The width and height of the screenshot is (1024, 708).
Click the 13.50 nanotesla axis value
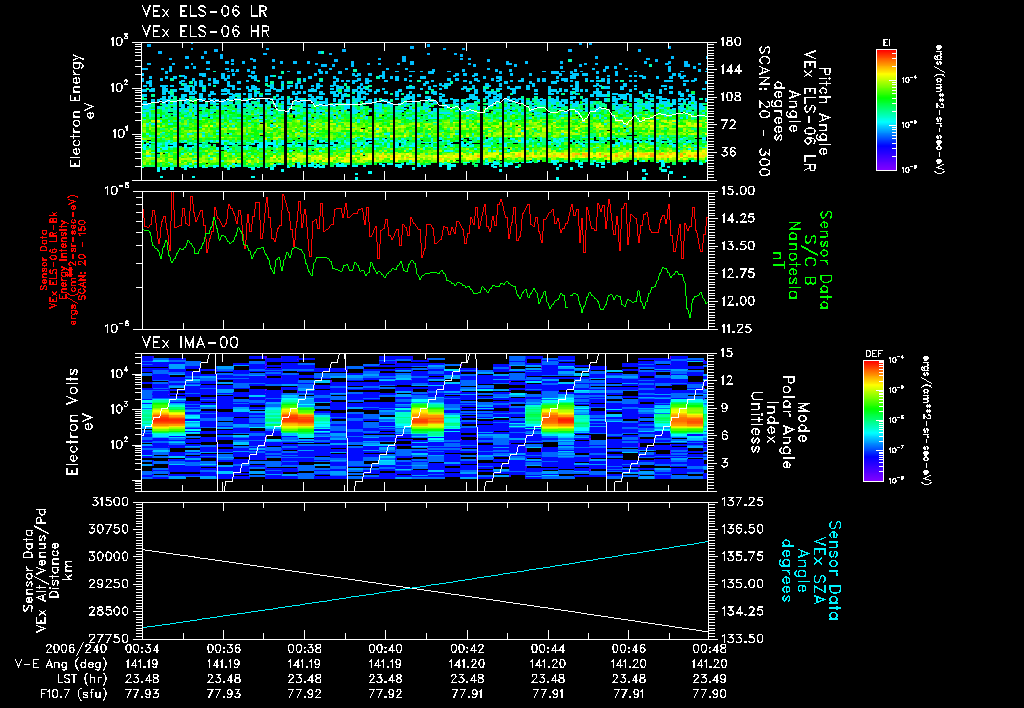pyautogui.click(x=737, y=246)
